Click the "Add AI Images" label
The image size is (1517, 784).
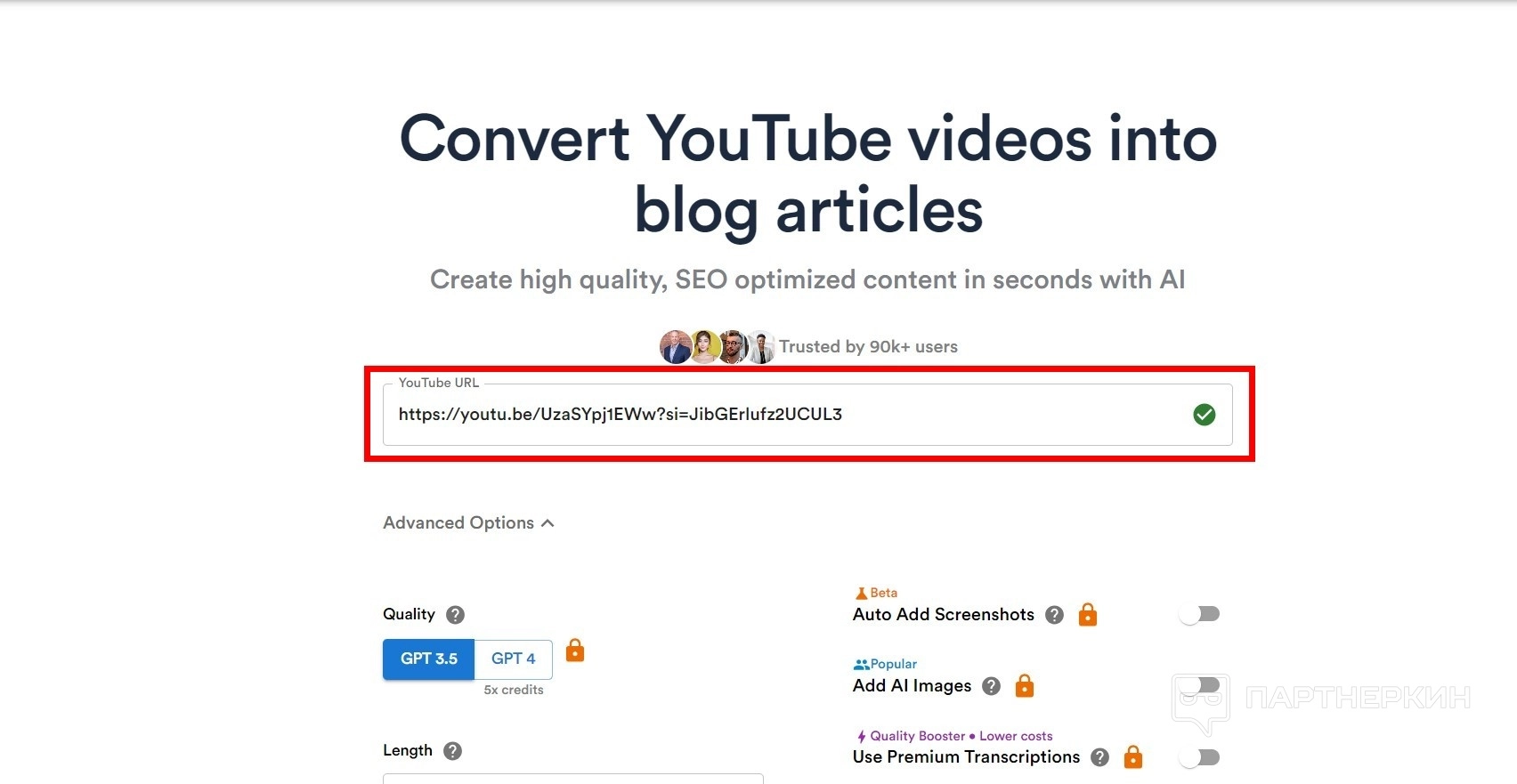click(x=912, y=686)
